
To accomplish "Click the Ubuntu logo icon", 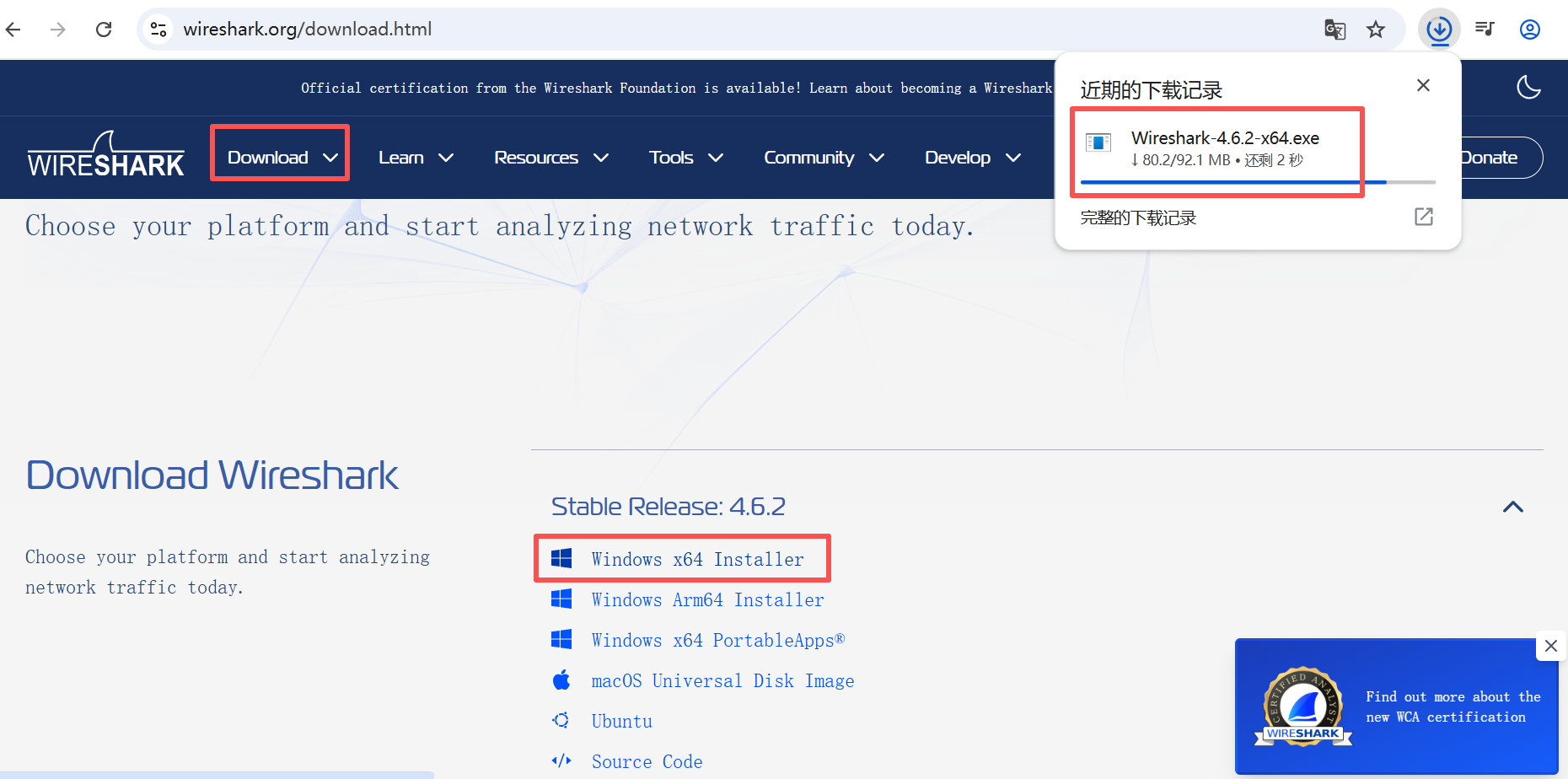I will [561, 720].
